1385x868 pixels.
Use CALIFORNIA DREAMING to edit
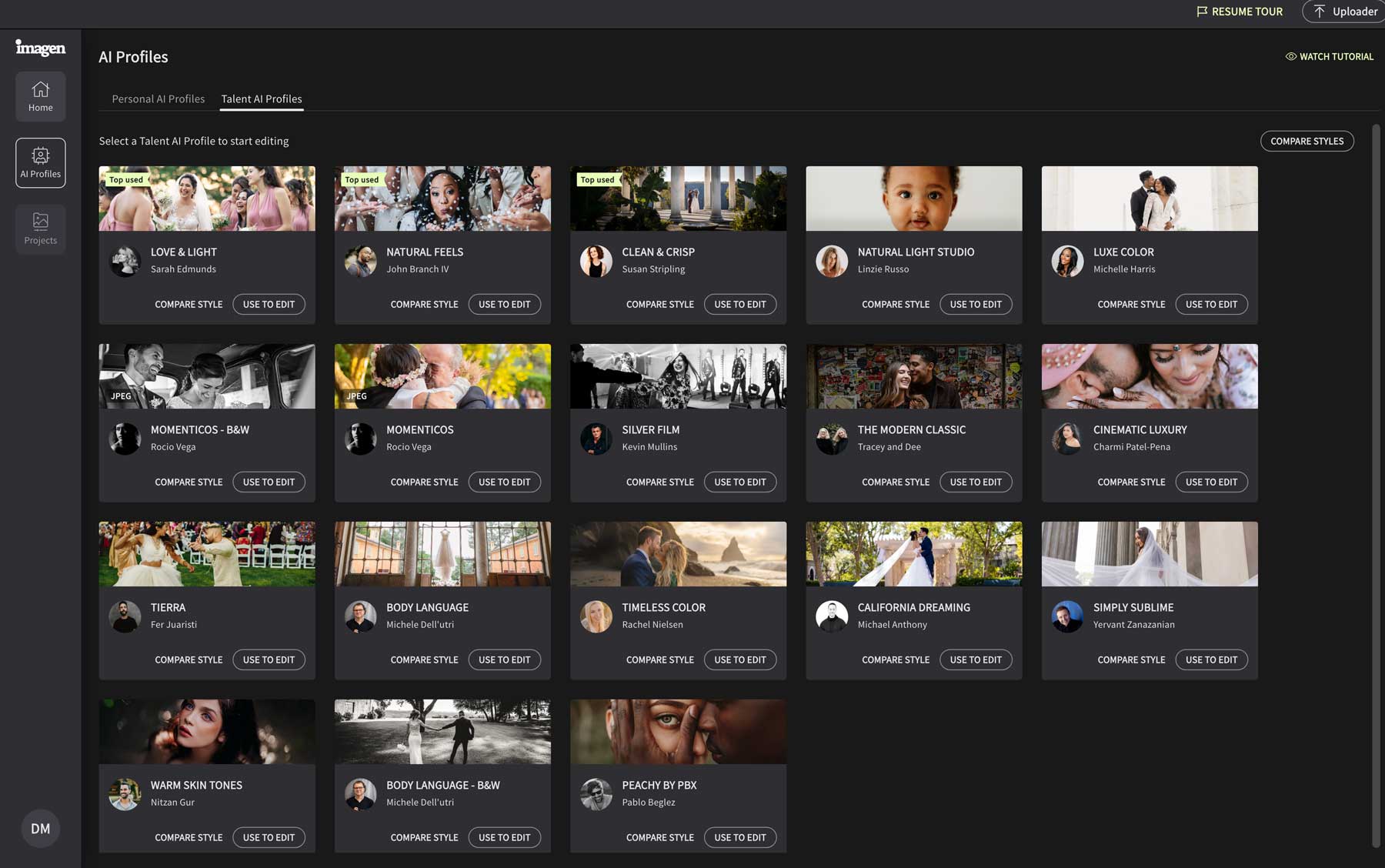click(x=976, y=659)
